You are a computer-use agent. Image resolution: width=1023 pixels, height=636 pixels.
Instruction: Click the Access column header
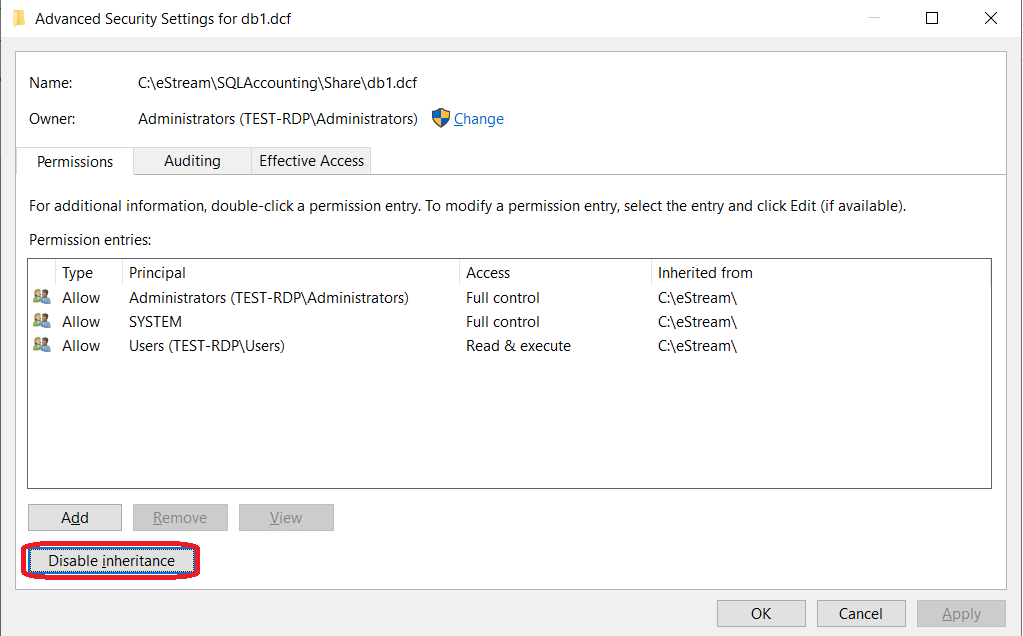click(x=488, y=273)
